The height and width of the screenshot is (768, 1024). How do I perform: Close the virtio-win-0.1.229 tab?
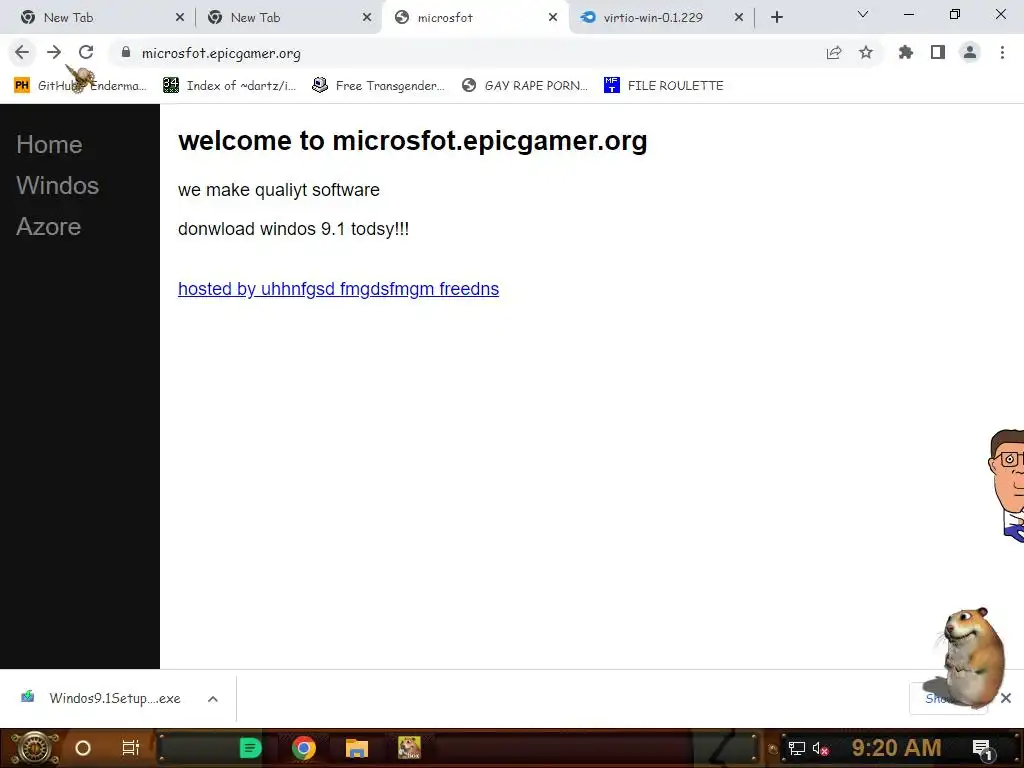click(739, 18)
